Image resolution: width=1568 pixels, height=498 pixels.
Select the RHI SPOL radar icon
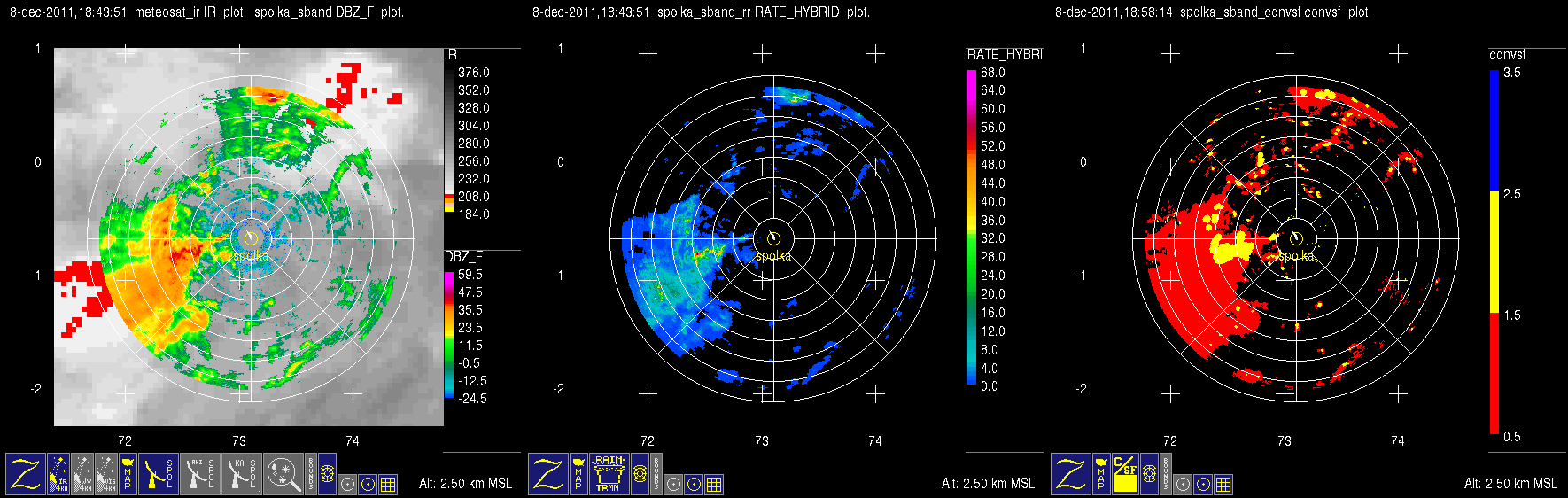click(200, 474)
